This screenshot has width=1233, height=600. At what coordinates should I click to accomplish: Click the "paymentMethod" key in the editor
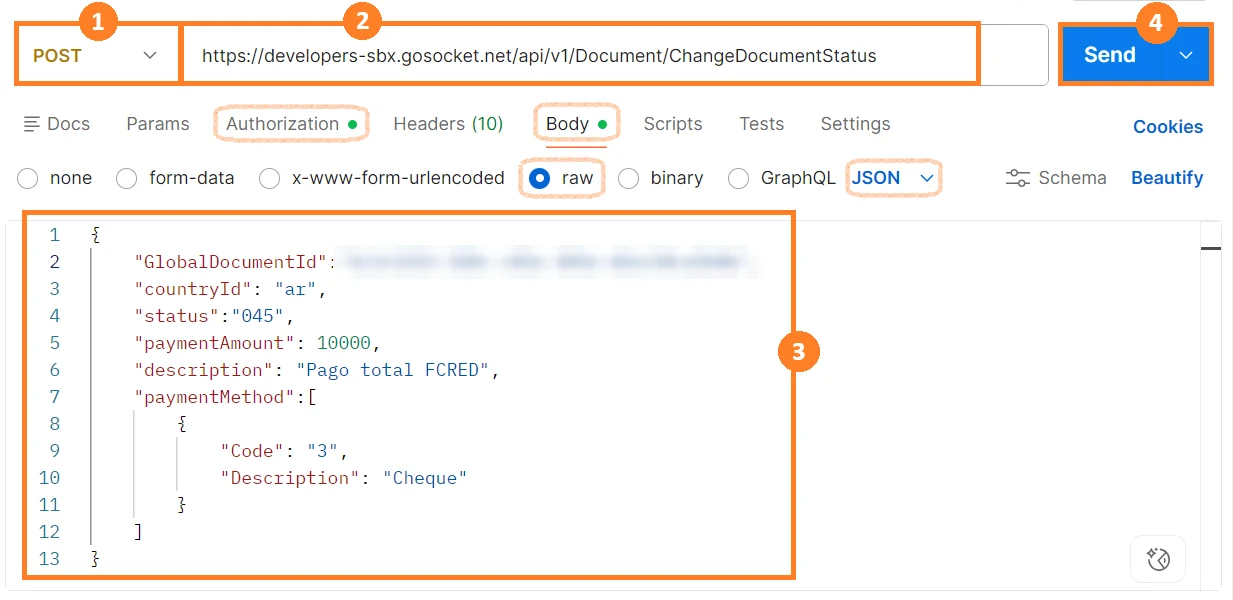(215, 397)
